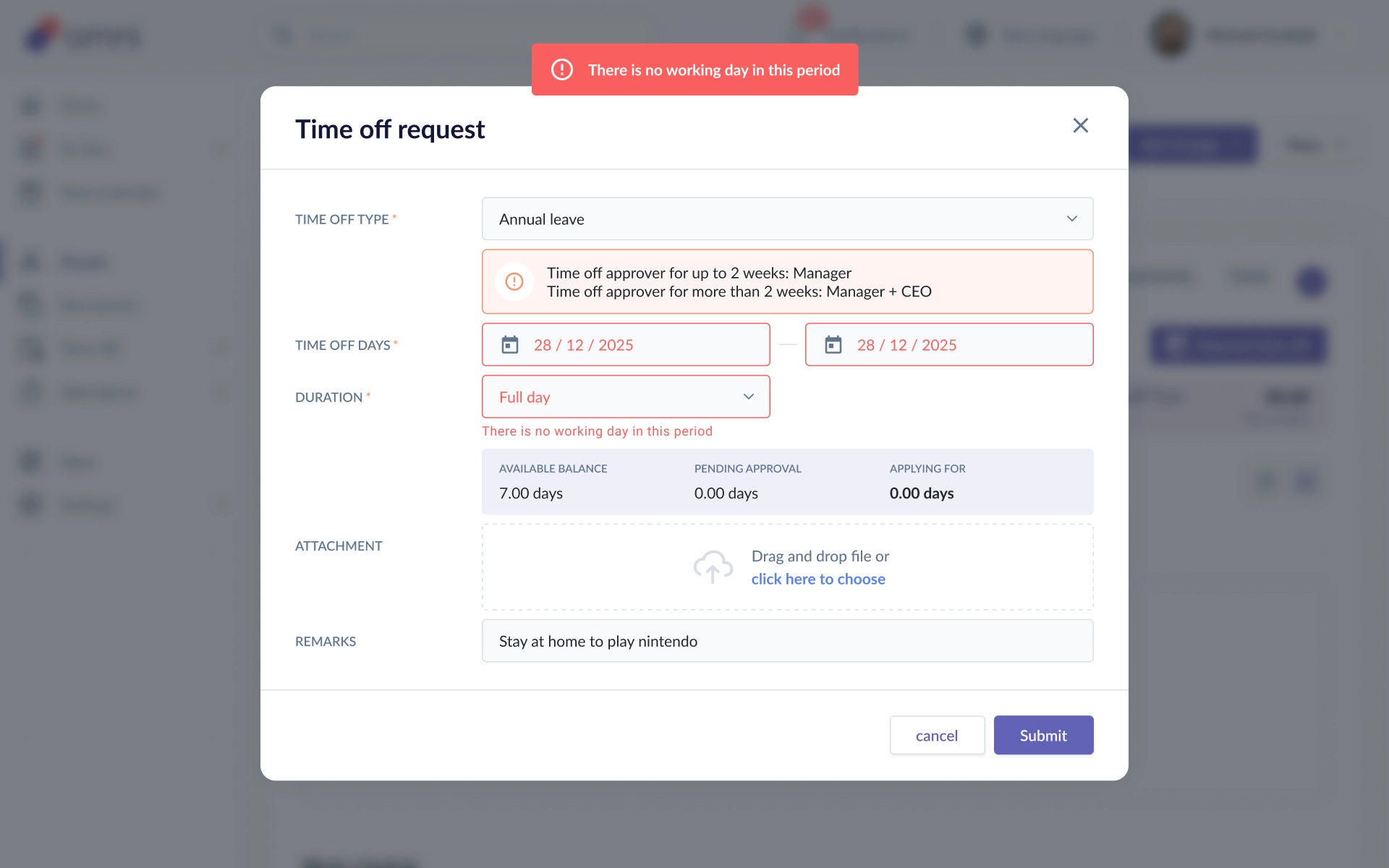Image resolution: width=1389 pixels, height=868 pixels.
Task: Click the 'click here to choose' link
Action: pyautogui.click(x=818, y=579)
